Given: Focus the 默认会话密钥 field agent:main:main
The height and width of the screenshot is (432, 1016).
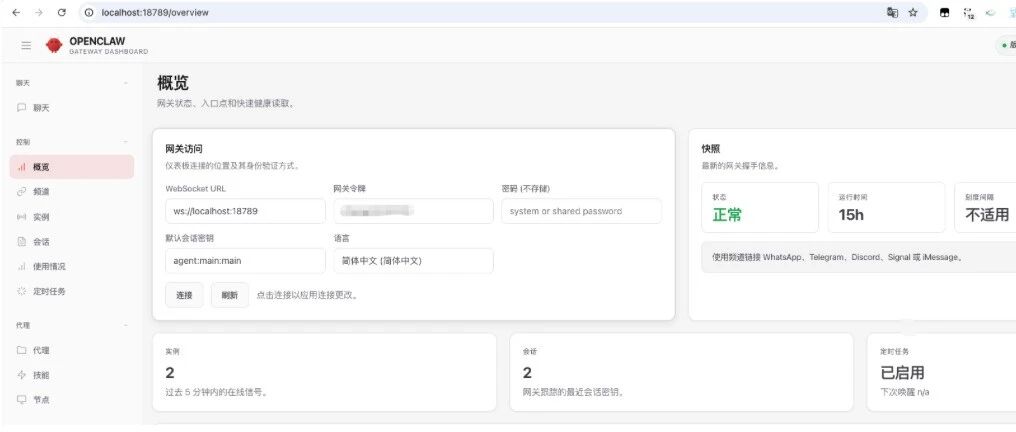Looking at the screenshot, I should 246,261.
